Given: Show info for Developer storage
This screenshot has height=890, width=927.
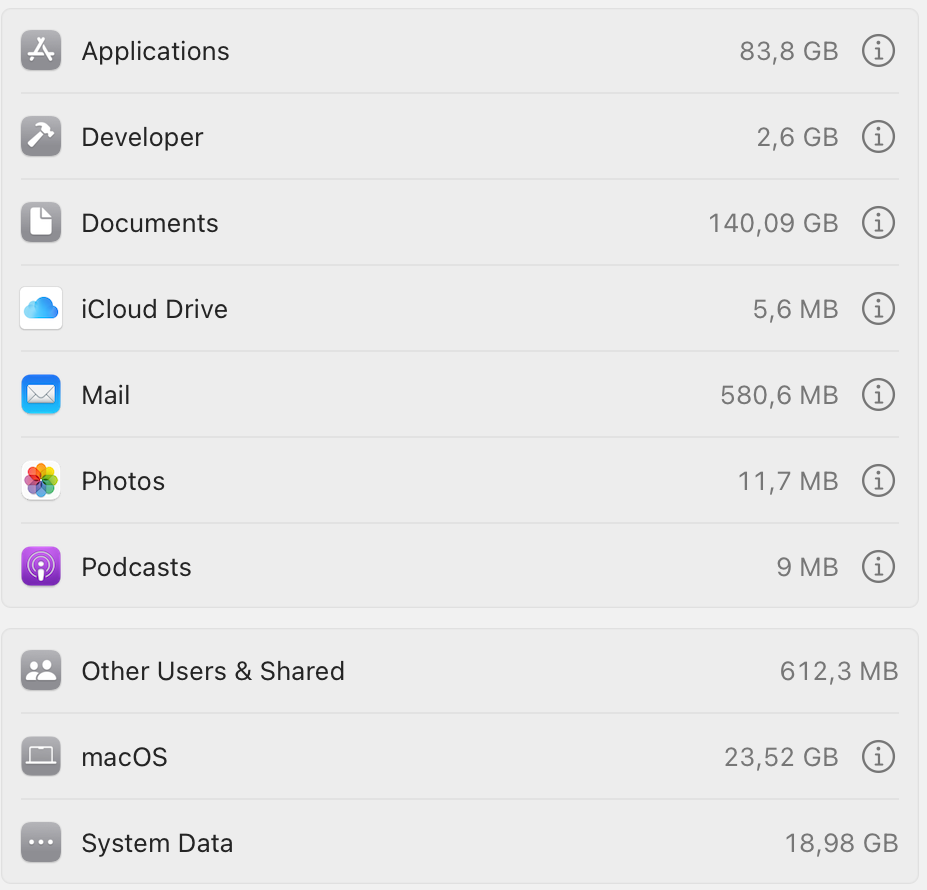Looking at the screenshot, I should pyautogui.click(x=878, y=137).
